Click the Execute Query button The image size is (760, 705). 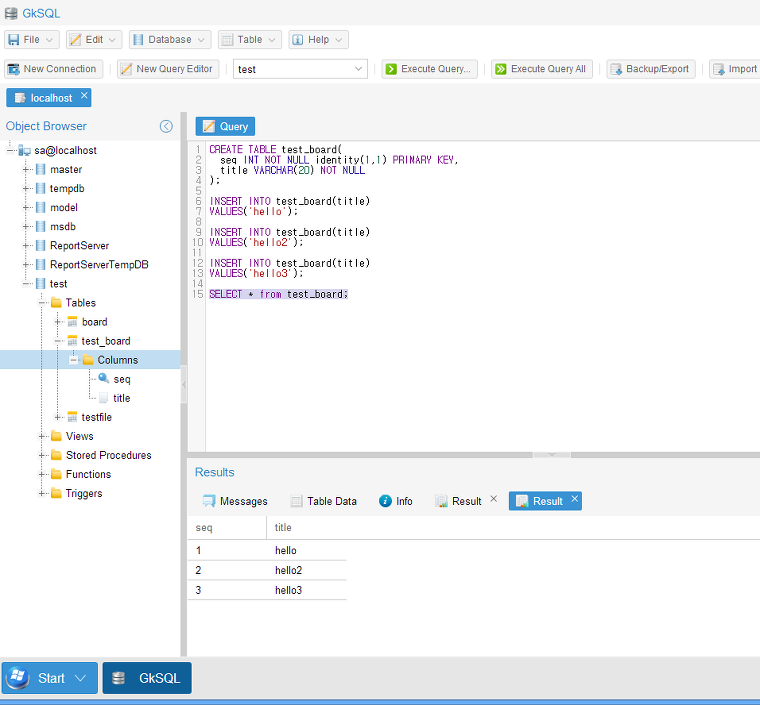(429, 69)
